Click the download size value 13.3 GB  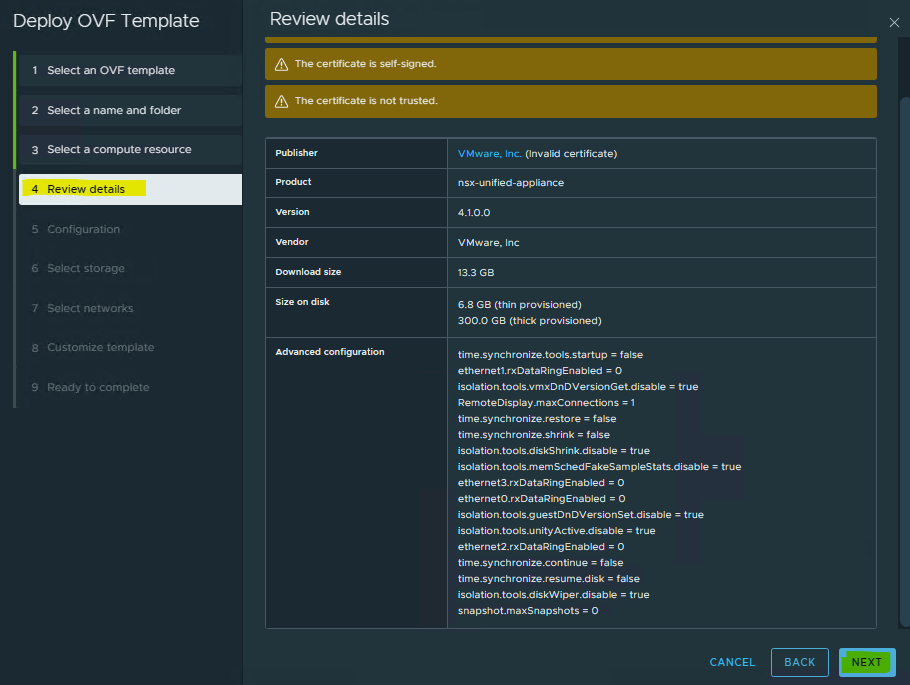click(475, 273)
